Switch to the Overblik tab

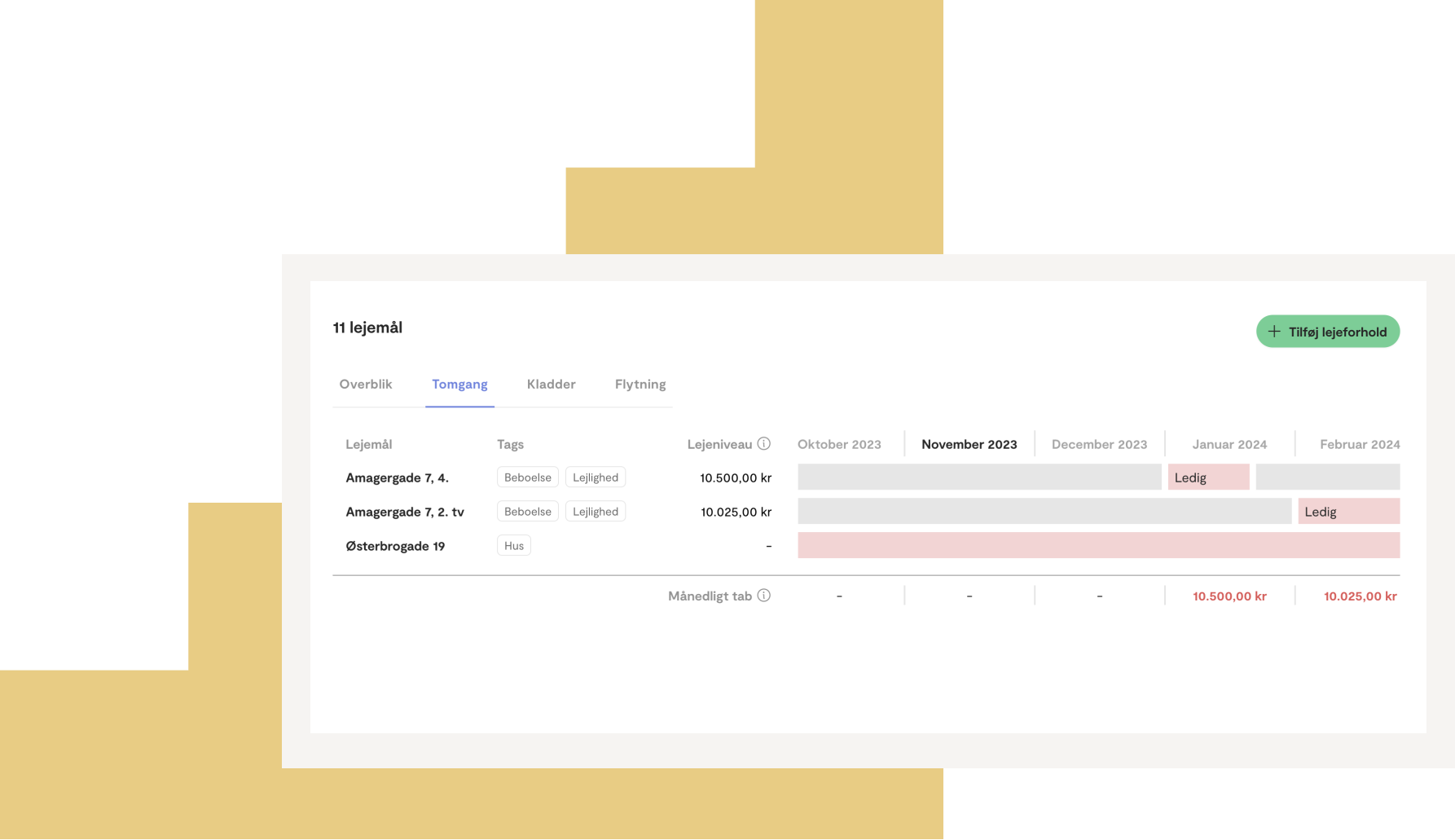click(x=366, y=385)
